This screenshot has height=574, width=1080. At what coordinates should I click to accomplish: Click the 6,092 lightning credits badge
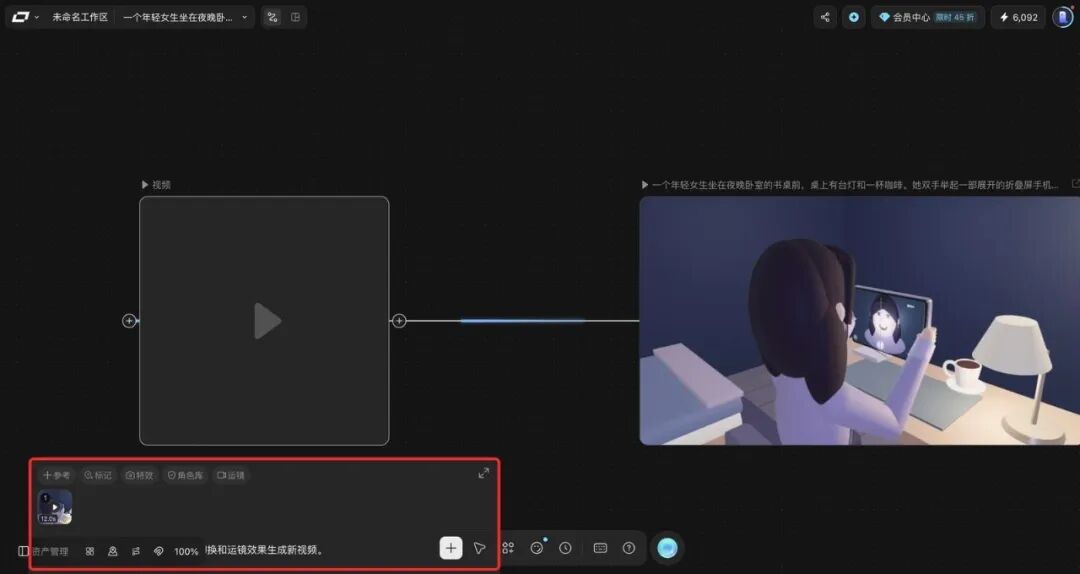pos(1018,17)
